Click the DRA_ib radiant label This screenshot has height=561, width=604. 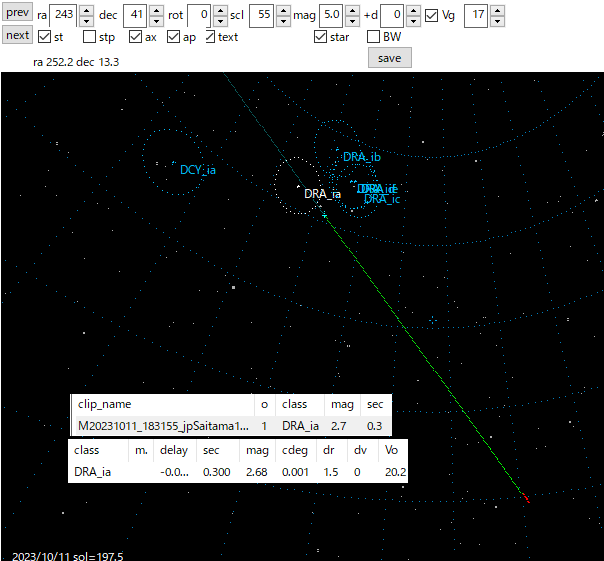pyautogui.click(x=361, y=157)
